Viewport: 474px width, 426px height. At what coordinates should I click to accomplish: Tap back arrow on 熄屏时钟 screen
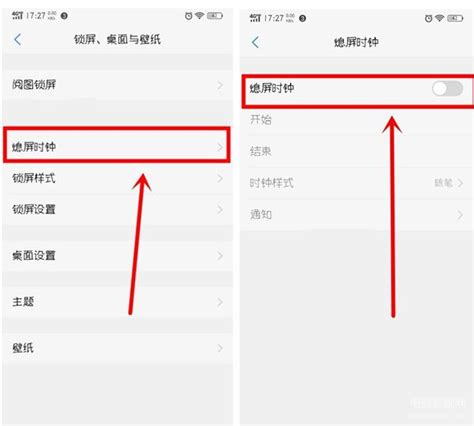coord(255,42)
